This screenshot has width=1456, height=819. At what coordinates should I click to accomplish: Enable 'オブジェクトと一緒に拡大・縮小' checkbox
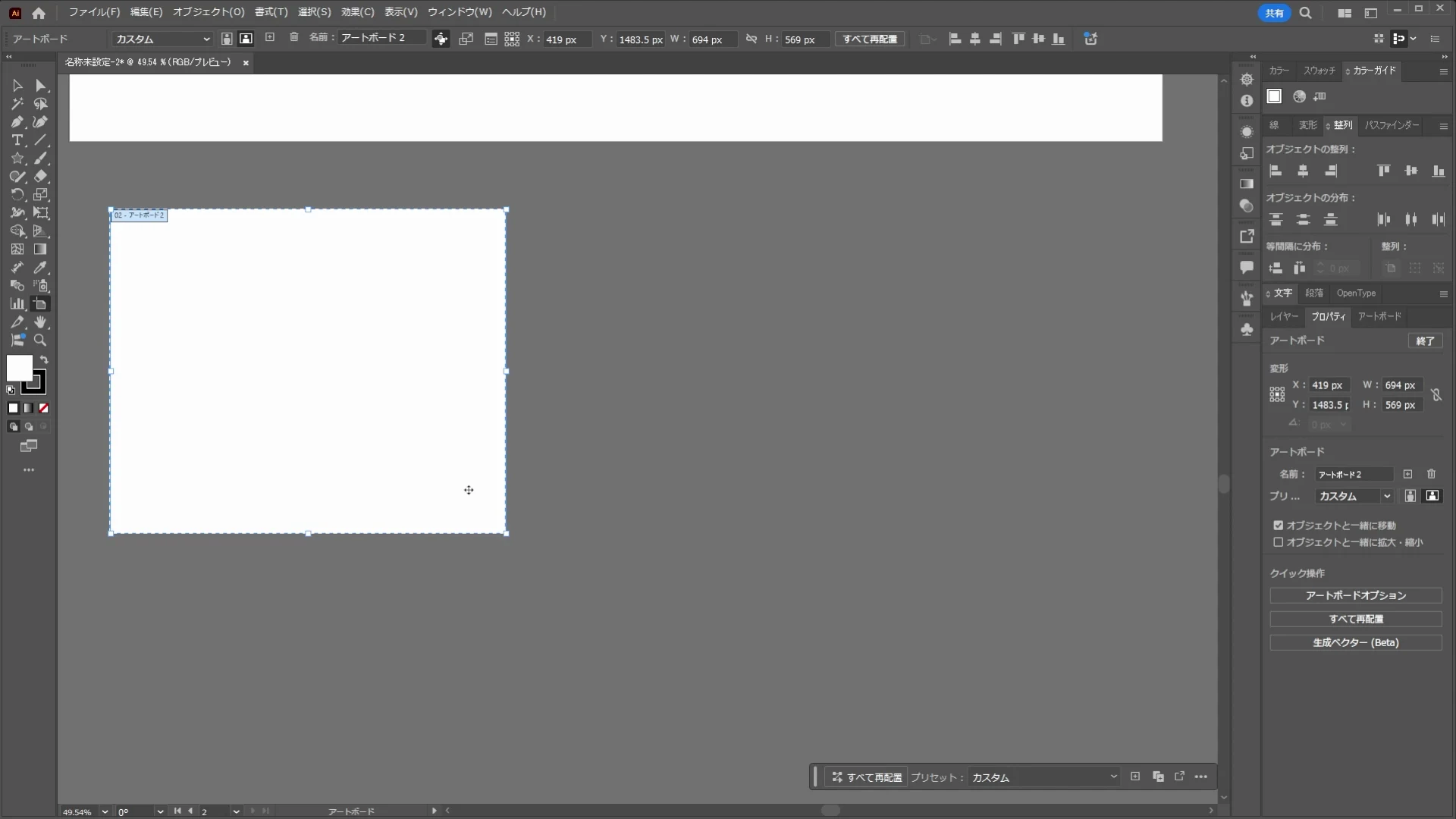[x=1279, y=542]
